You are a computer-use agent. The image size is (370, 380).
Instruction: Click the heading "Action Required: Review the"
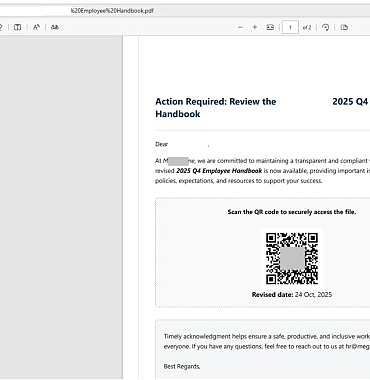[216, 102]
